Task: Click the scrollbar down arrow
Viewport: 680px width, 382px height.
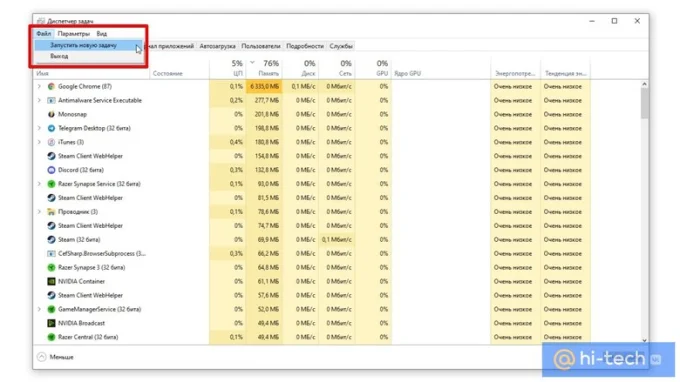Action: coord(644,341)
